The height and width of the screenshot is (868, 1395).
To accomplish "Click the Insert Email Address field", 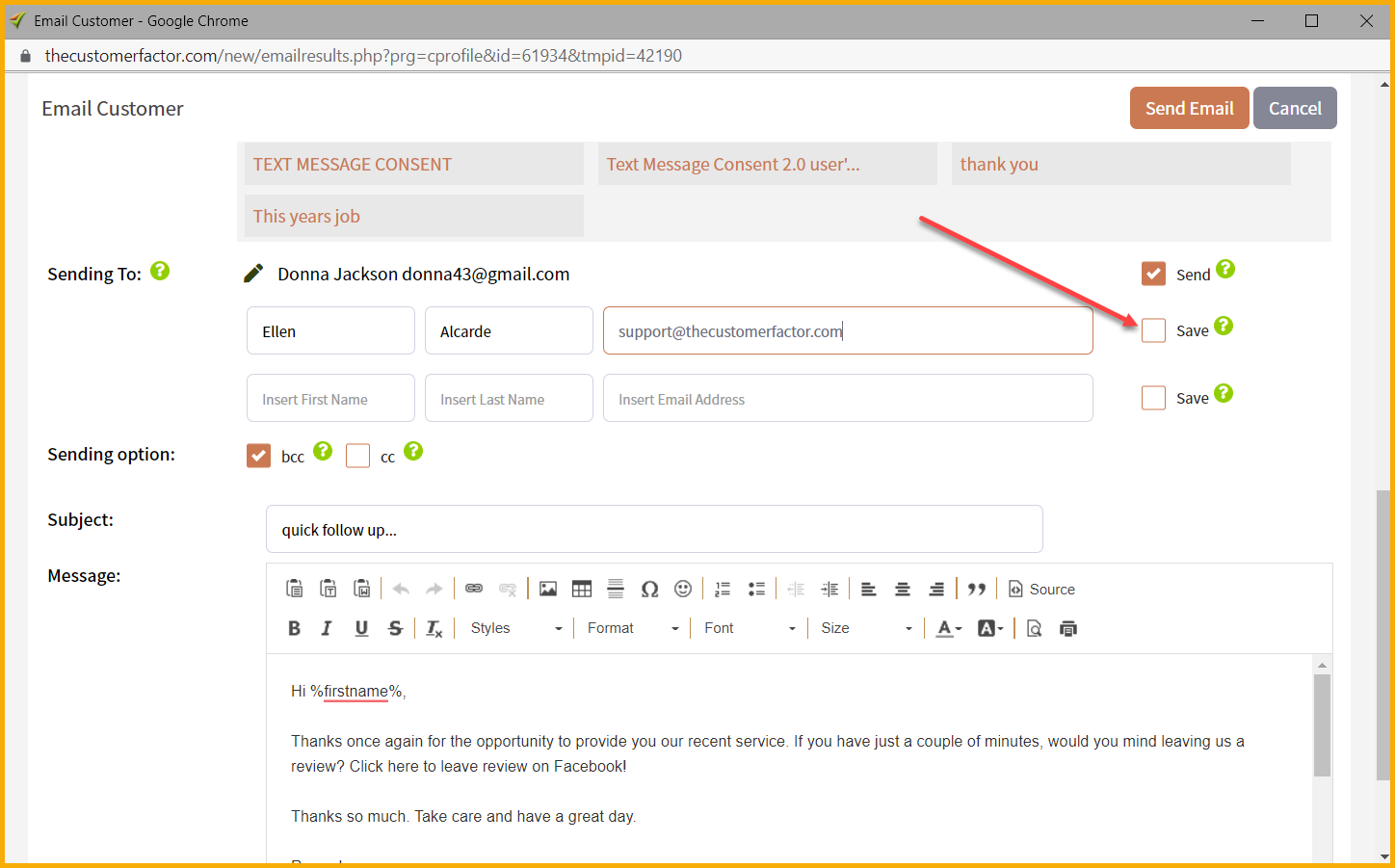I will pyautogui.click(x=848, y=398).
